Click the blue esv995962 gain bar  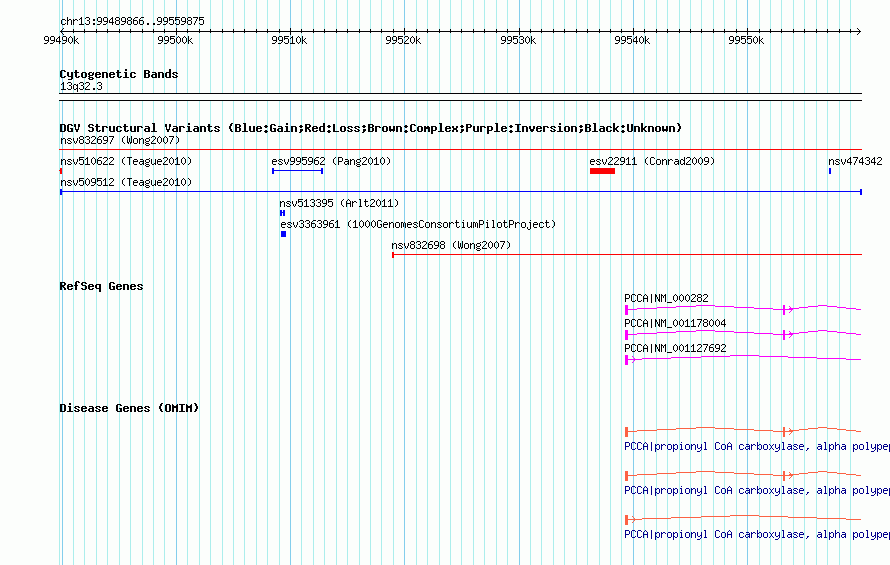pyautogui.click(x=297, y=171)
